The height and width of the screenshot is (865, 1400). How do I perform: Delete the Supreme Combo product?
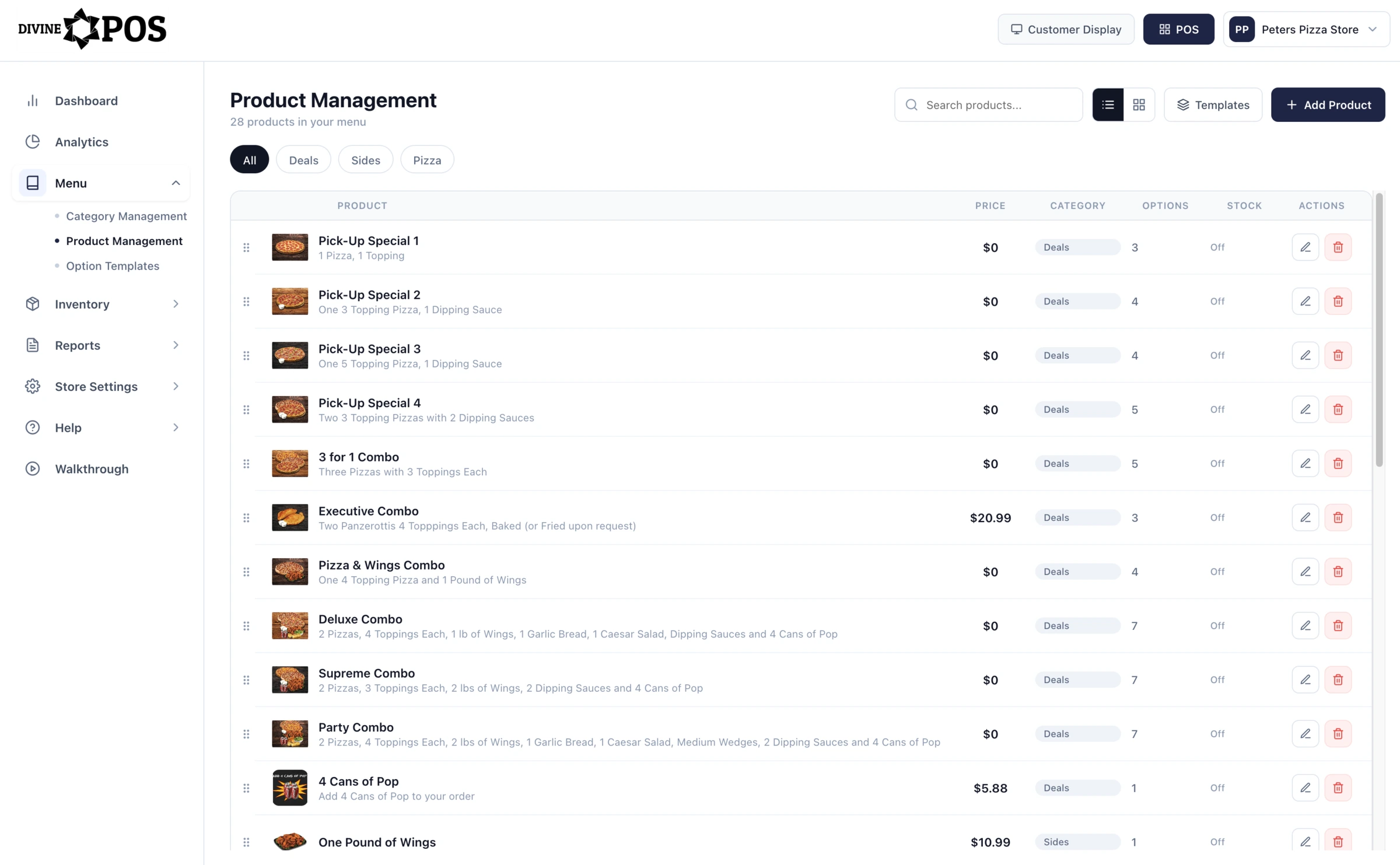tap(1338, 680)
